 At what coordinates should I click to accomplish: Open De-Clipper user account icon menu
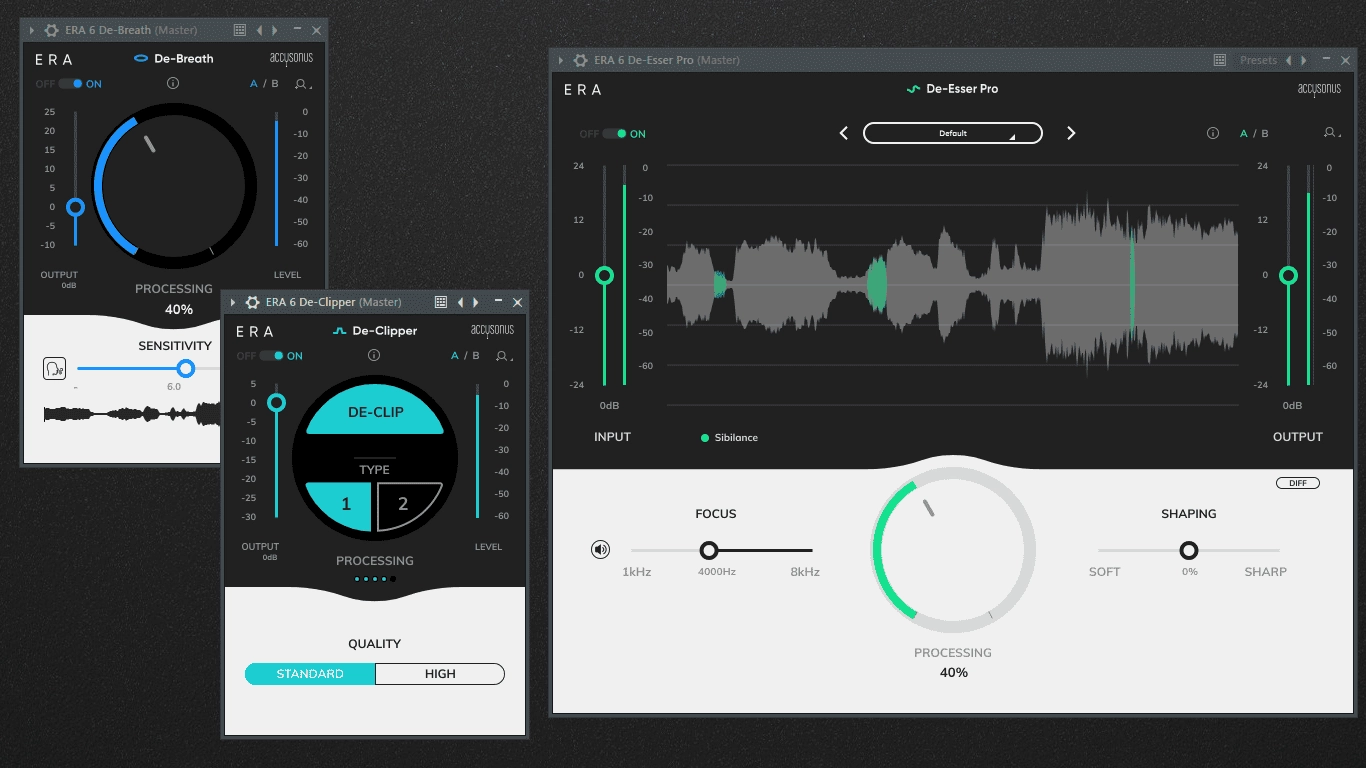tap(503, 355)
